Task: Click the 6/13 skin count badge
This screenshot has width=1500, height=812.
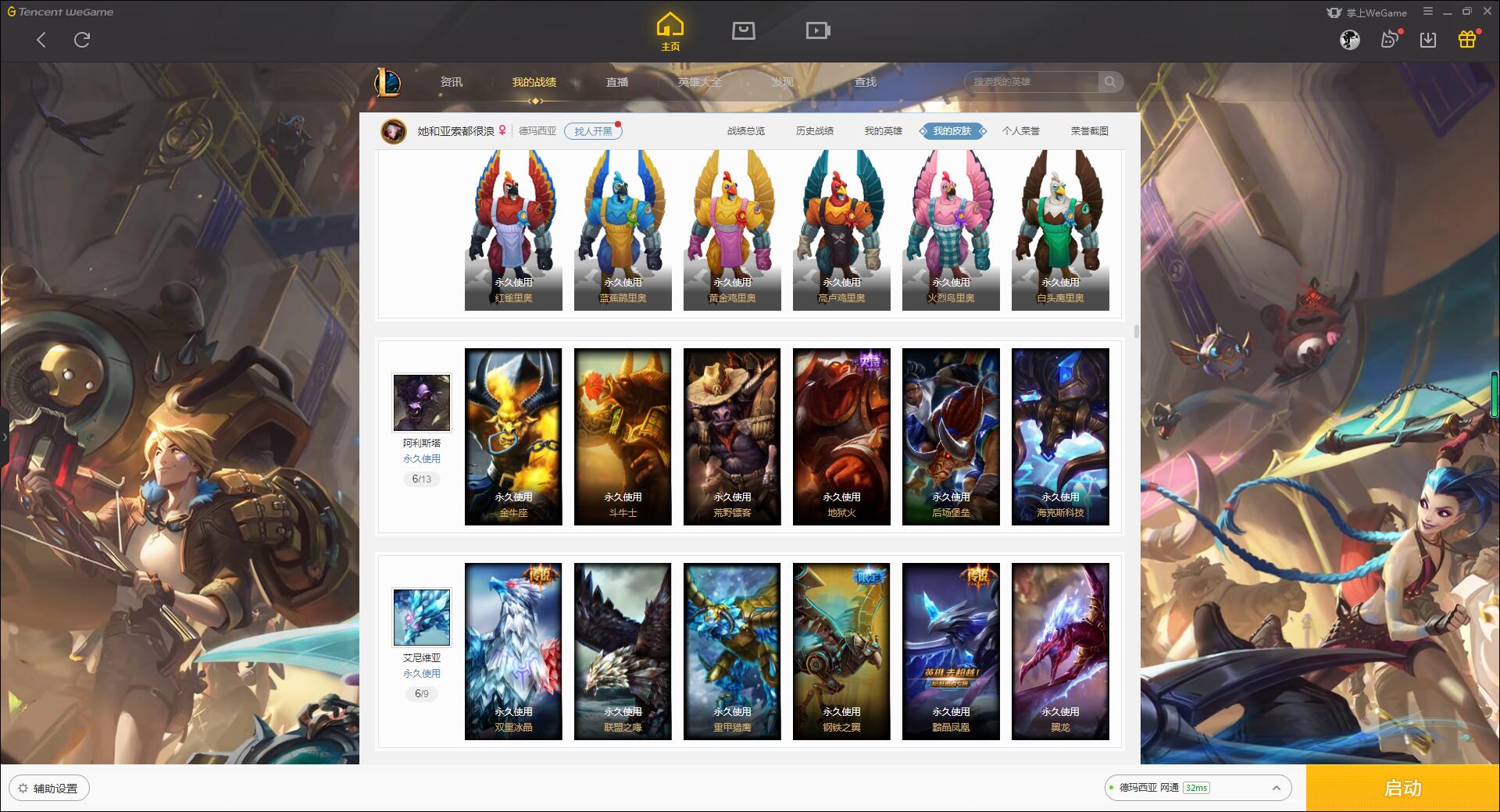Action: (x=421, y=479)
